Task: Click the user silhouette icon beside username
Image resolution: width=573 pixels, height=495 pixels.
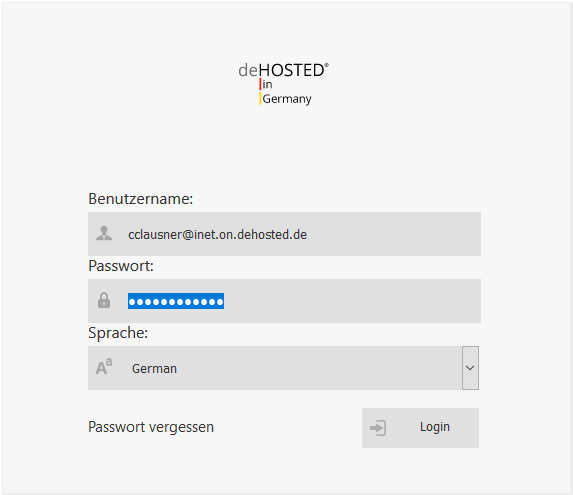Action: pos(104,233)
